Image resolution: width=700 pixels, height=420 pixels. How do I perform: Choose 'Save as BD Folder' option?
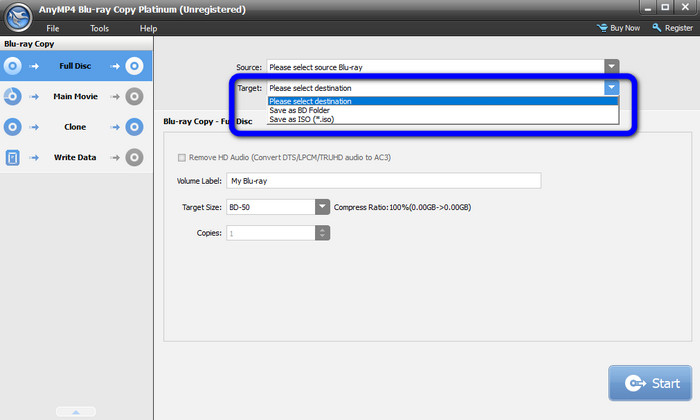443,110
